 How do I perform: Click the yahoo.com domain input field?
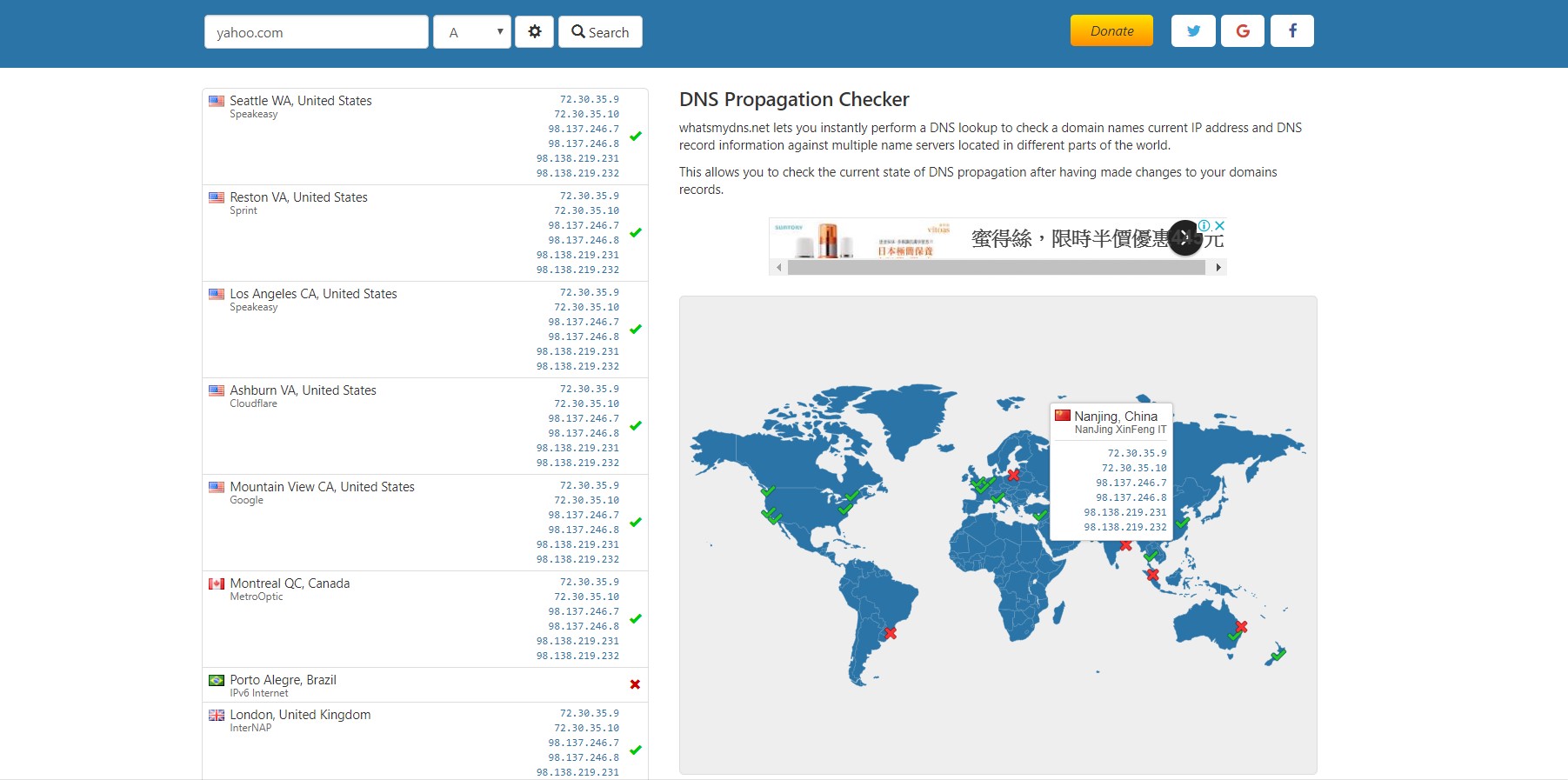pos(317,32)
